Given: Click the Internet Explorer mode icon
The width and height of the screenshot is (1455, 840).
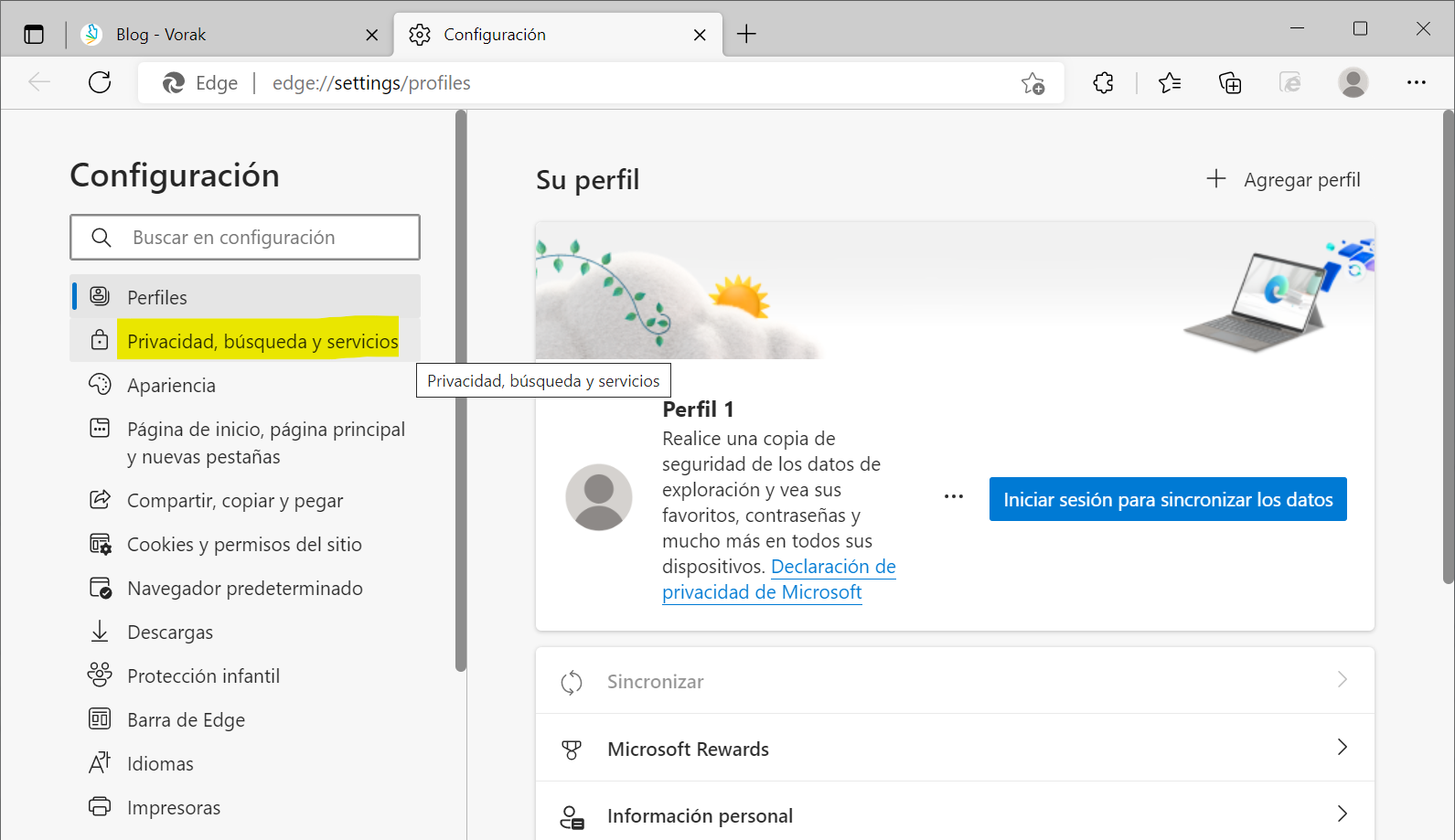Looking at the screenshot, I should click(1290, 83).
